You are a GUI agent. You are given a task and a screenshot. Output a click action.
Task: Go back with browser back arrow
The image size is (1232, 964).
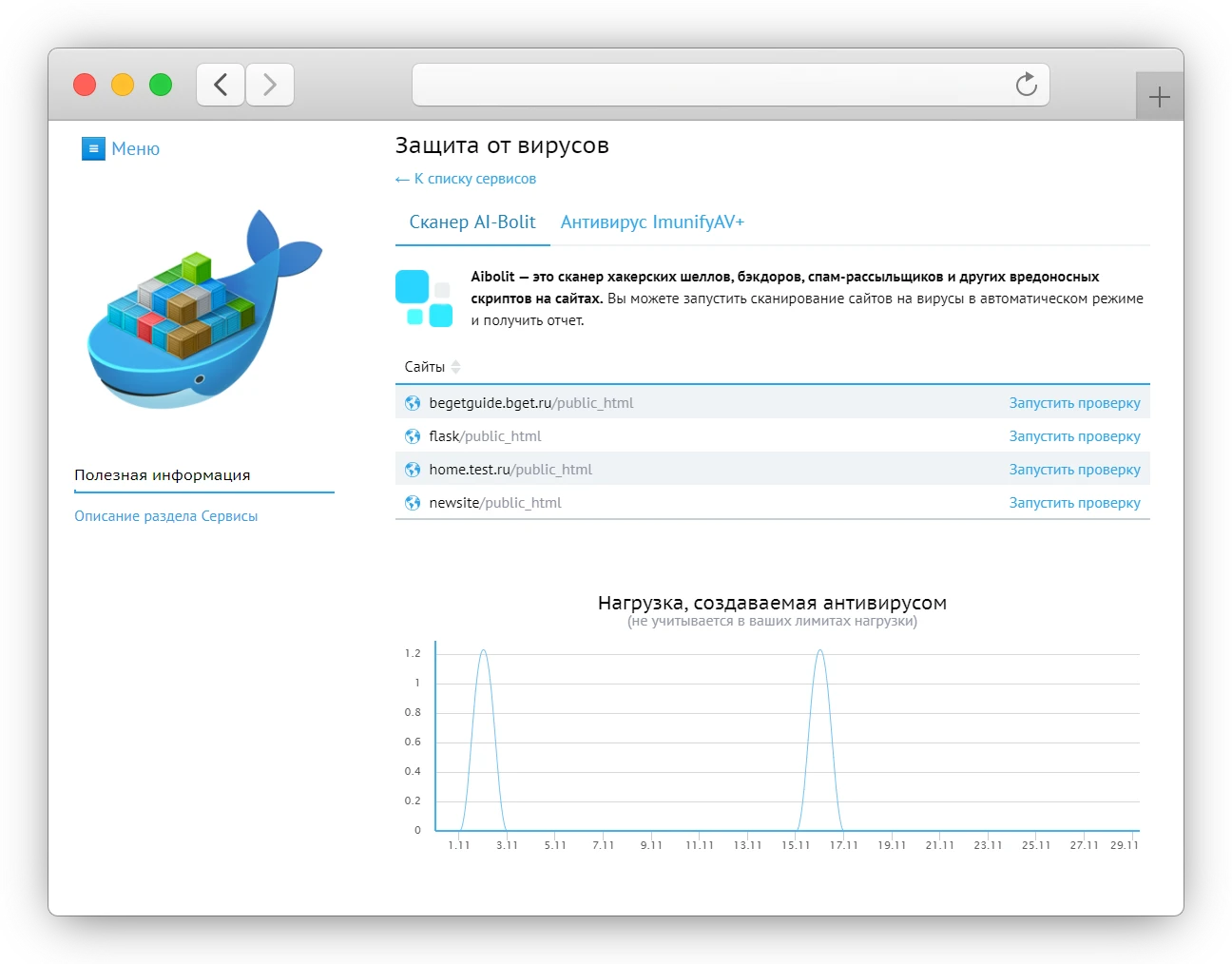coord(221,86)
